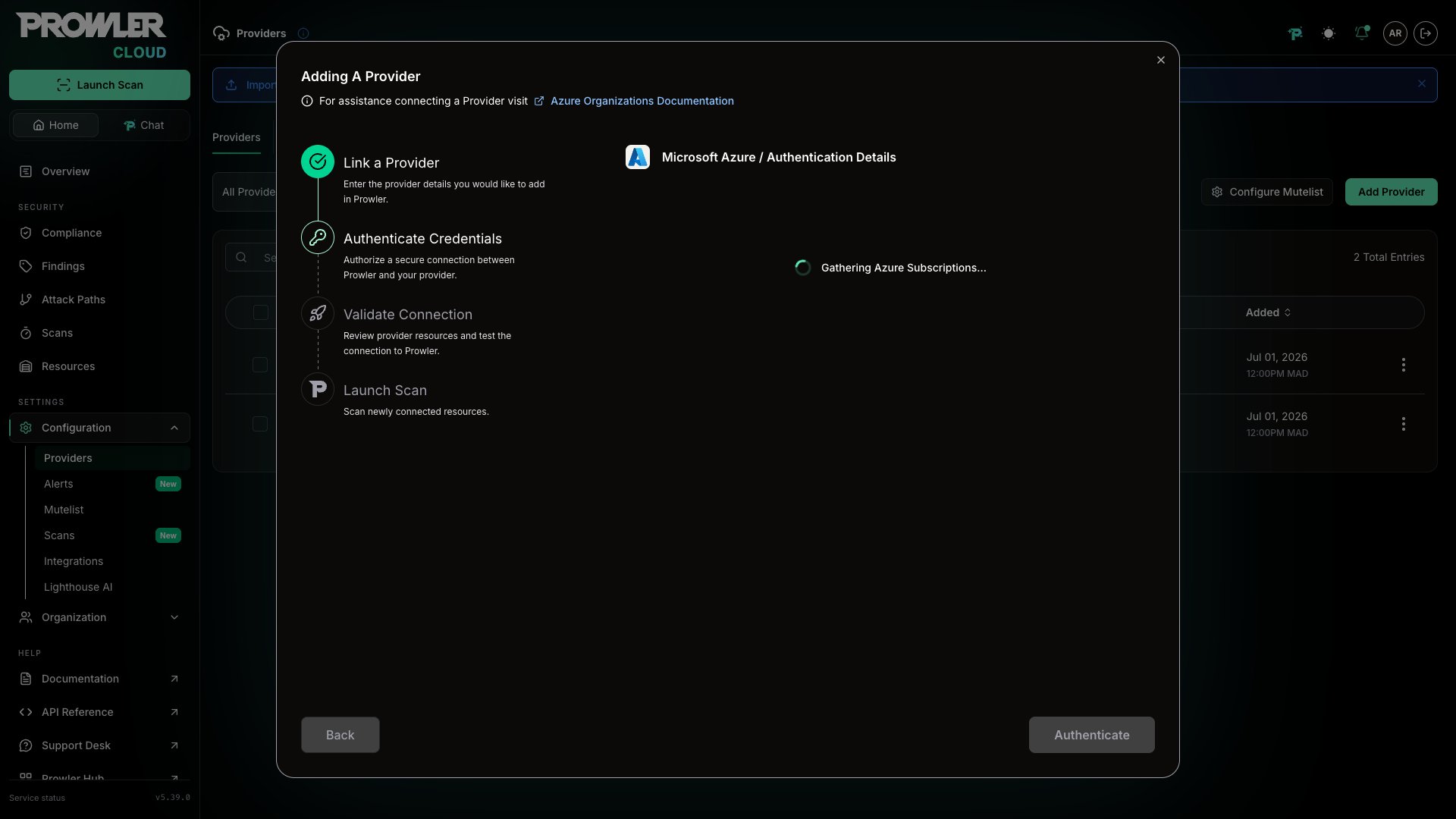
Task: Click the Organization users icon
Action: pyautogui.click(x=26, y=617)
